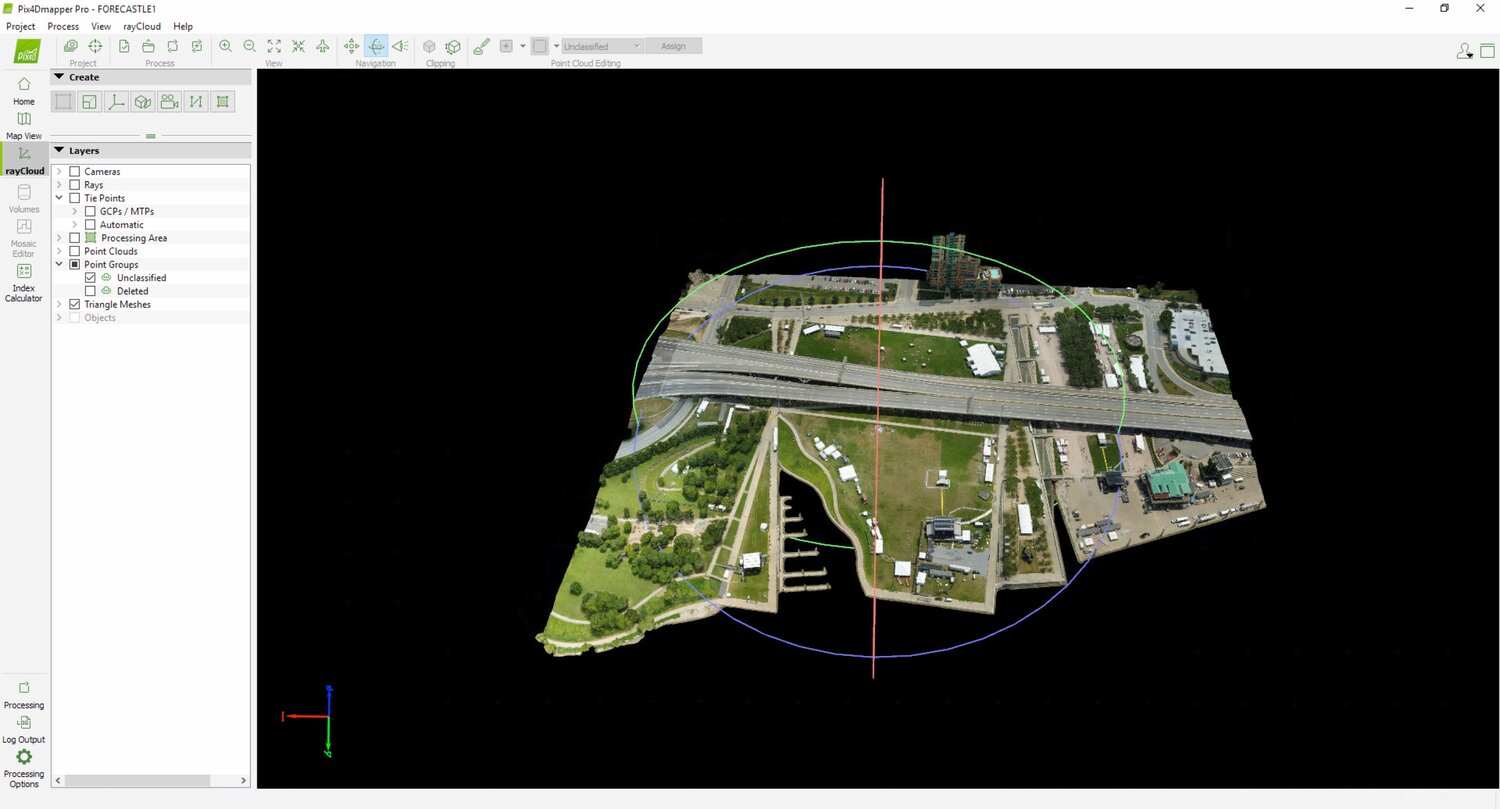The width and height of the screenshot is (1500, 809).
Task: Switch to Map View in sidebar
Action: click(x=24, y=125)
